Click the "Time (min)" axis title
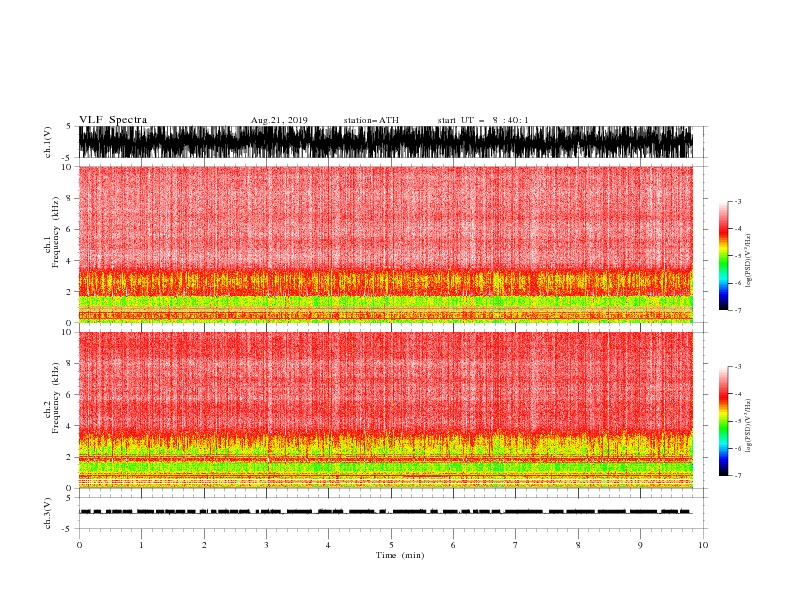The width and height of the screenshot is (792, 612). [400, 555]
